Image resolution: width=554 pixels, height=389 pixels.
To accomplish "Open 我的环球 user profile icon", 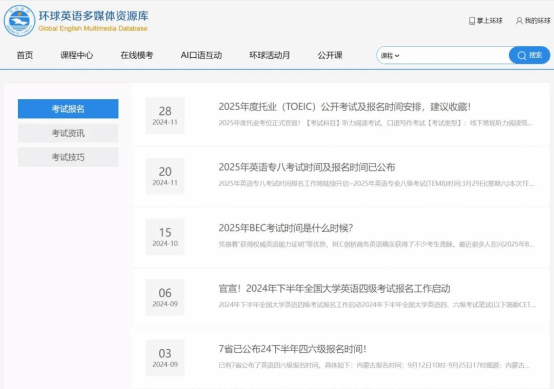I will tap(533, 21).
